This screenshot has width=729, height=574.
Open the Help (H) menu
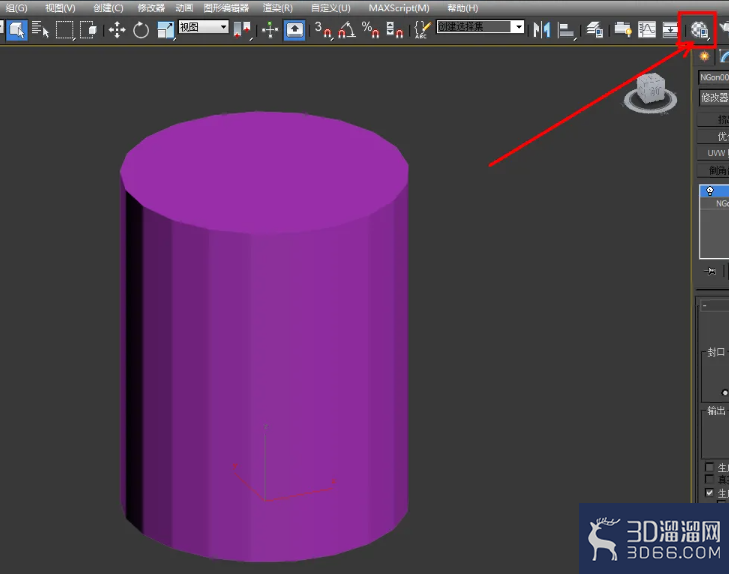463,8
